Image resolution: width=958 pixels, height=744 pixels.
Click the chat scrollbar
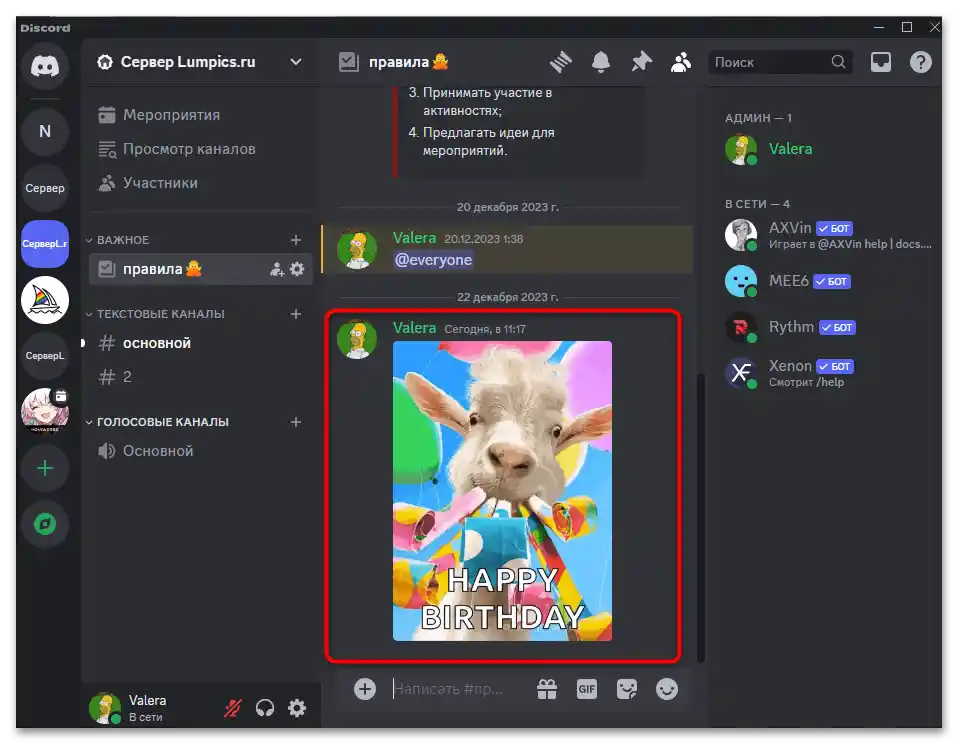pyautogui.click(x=700, y=517)
